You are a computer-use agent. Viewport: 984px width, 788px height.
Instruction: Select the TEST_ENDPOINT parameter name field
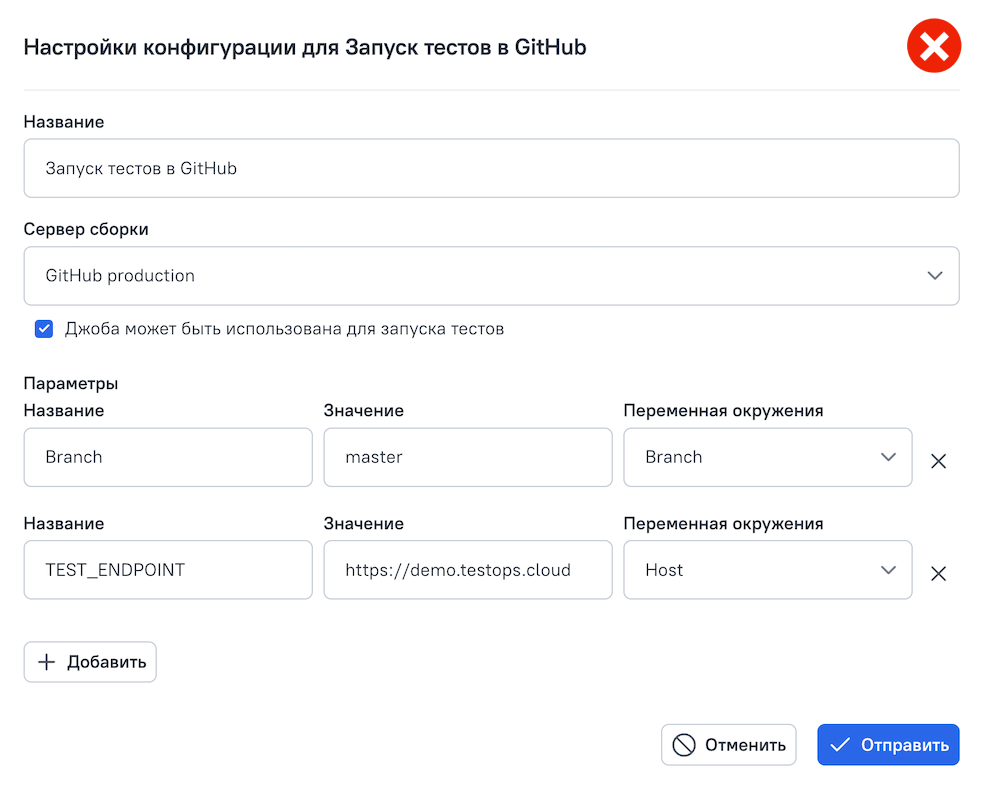coord(168,570)
